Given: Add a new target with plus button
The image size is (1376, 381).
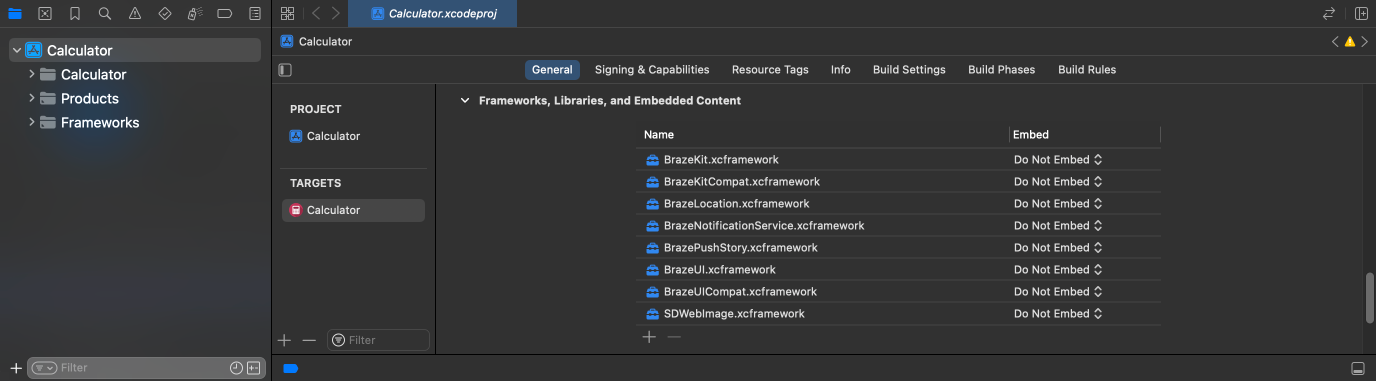Looking at the screenshot, I should coord(284,340).
